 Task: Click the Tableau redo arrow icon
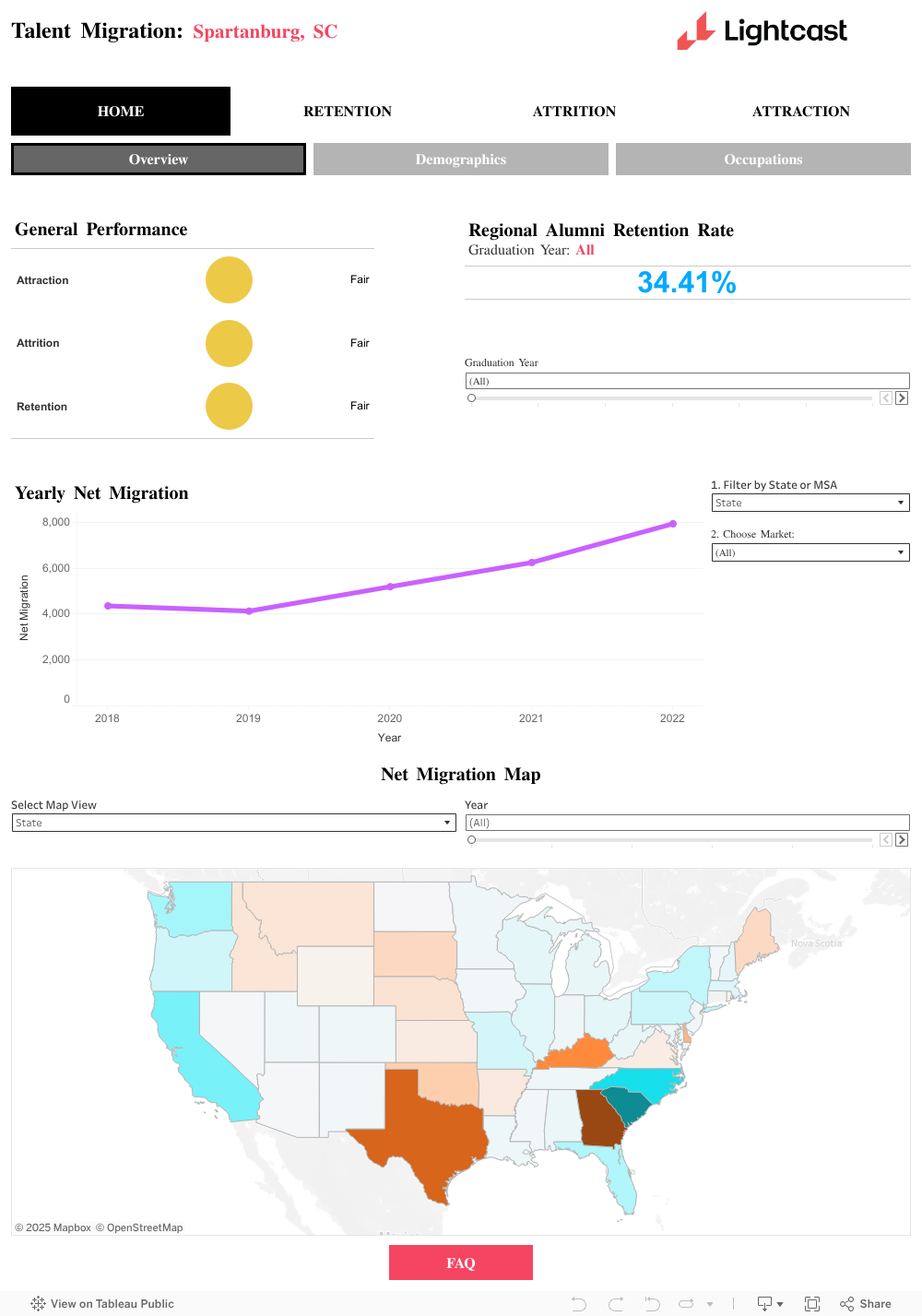[616, 1303]
